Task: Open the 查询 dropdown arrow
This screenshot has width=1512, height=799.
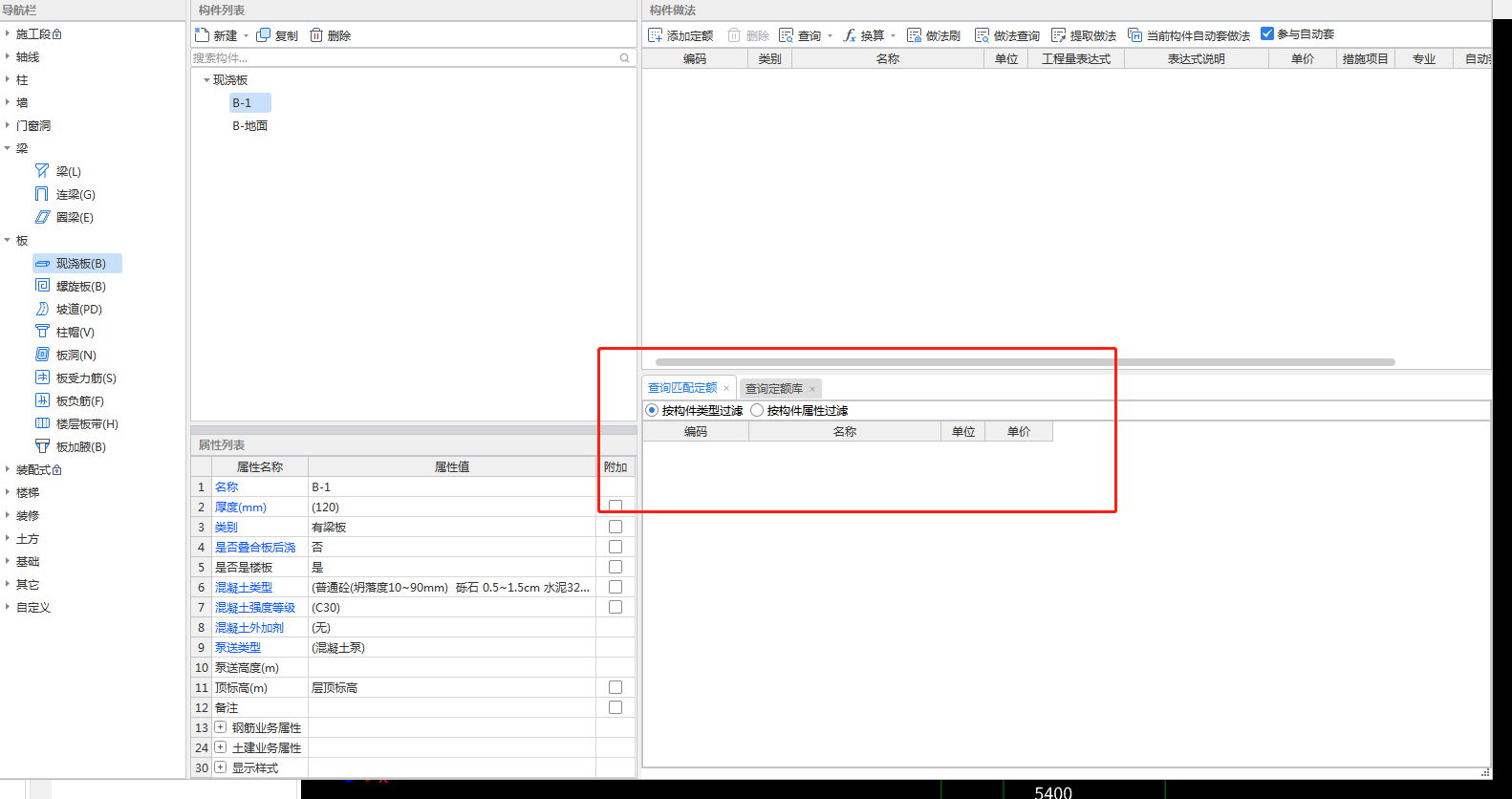Action: pos(830,36)
